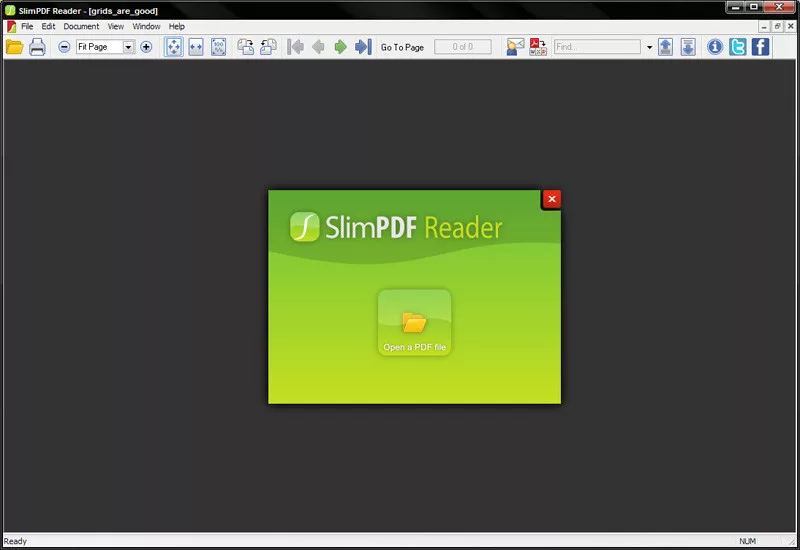Toggle Fit Width view mode
The image size is (800, 550).
pyautogui.click(x=196, y=47)
